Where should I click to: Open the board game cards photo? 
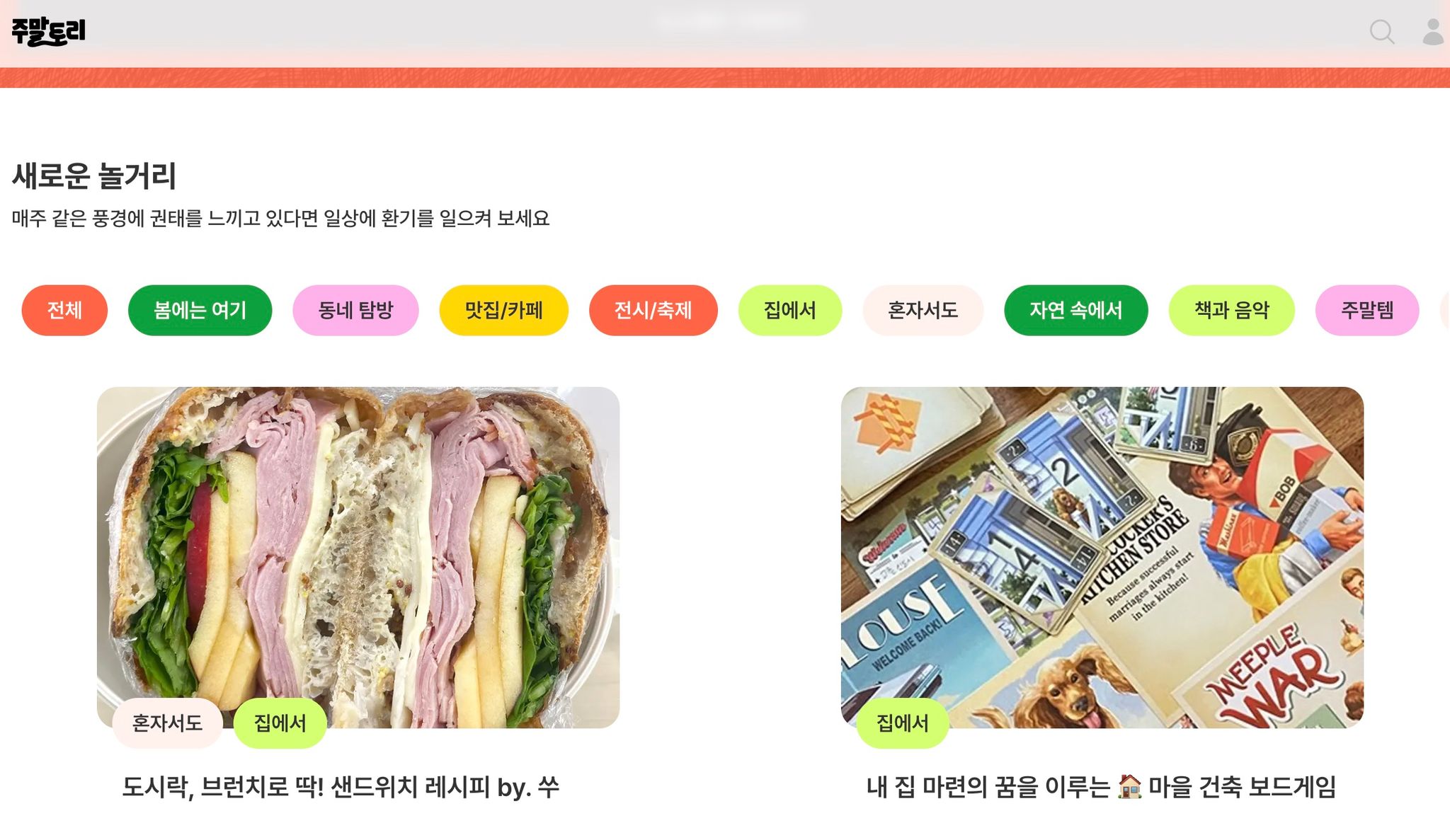tap(1102, 557)
